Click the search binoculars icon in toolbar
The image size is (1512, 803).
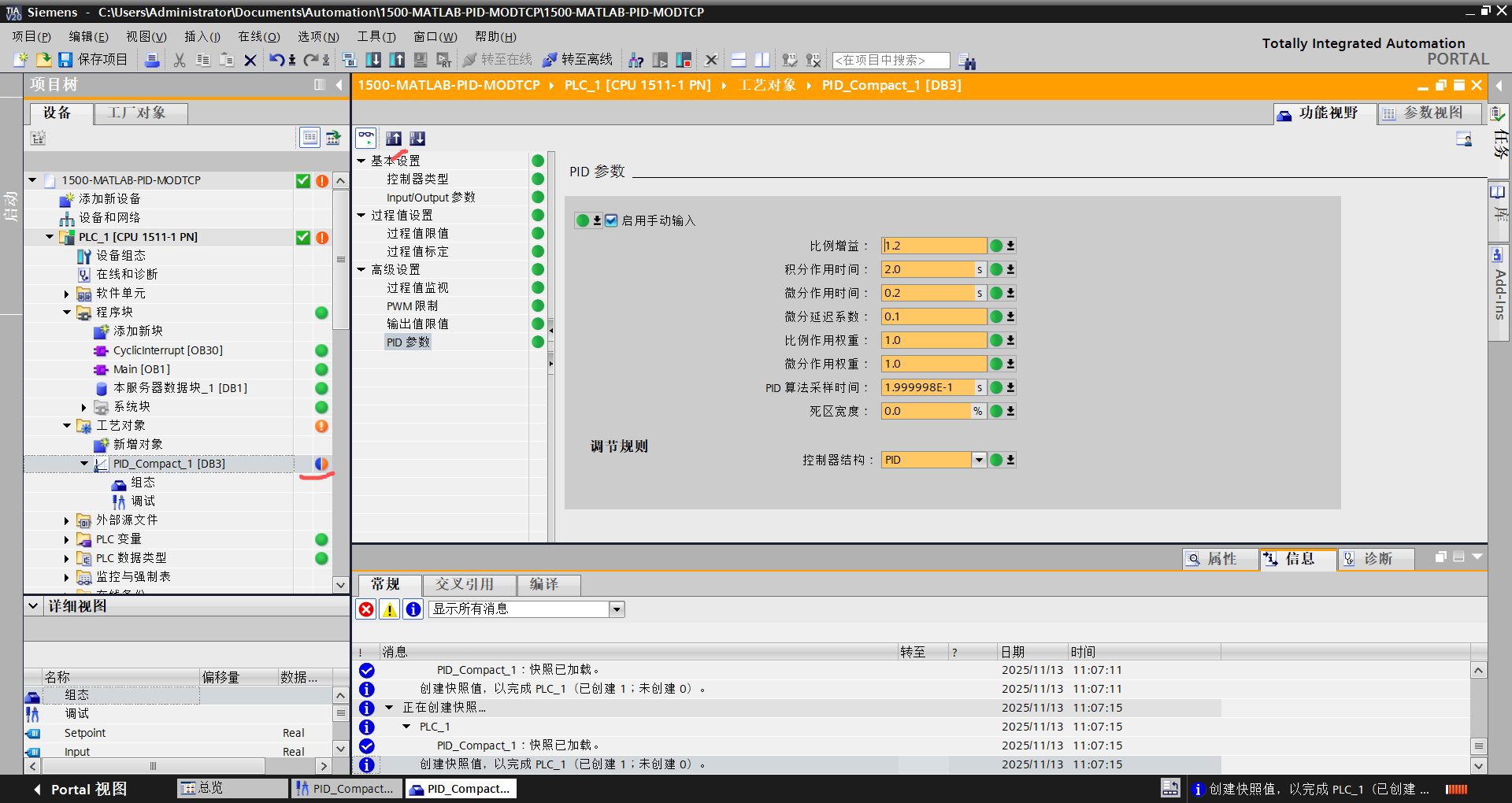tap(968, 61)
